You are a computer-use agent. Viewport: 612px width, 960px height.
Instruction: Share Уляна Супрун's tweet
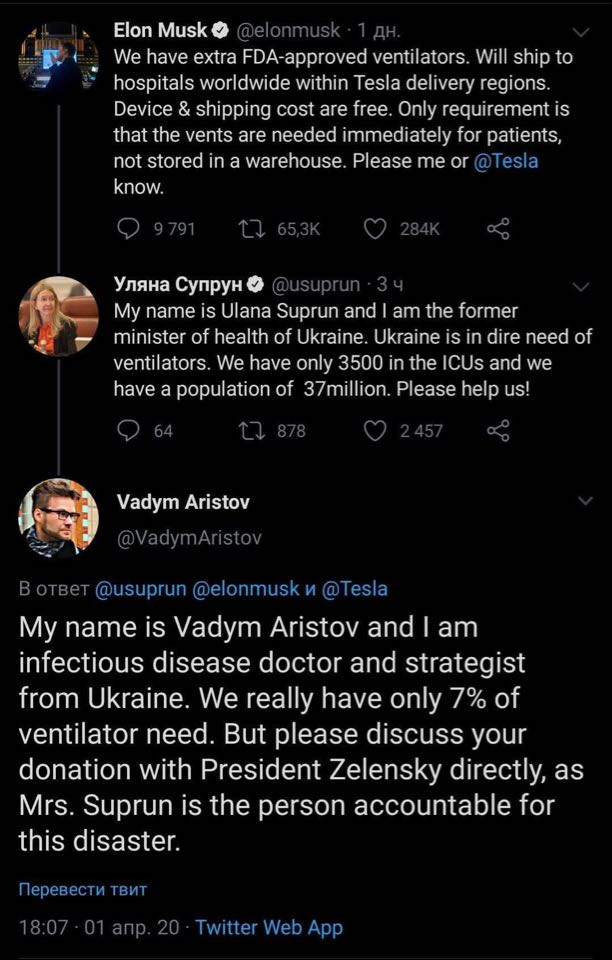point(498,431)
